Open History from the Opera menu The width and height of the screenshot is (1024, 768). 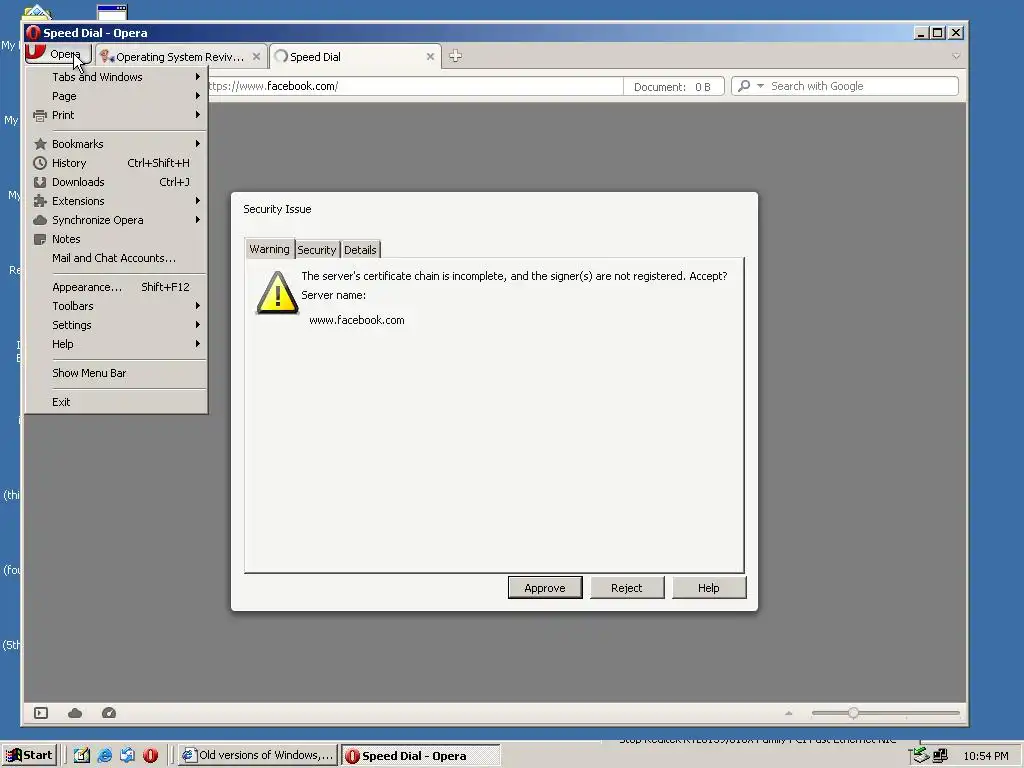tap(116, 163)
